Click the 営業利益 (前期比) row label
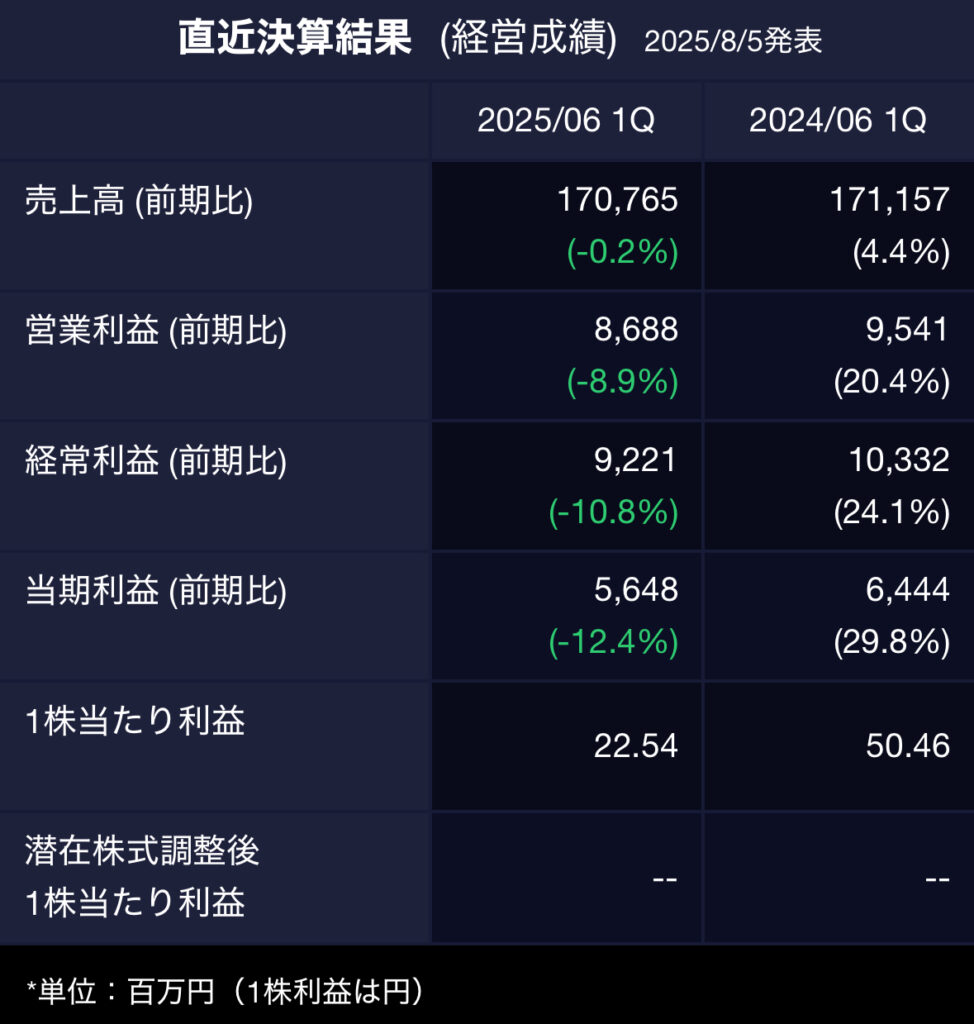The height and width of the screenshot is (1024, 974). (156, 330)
